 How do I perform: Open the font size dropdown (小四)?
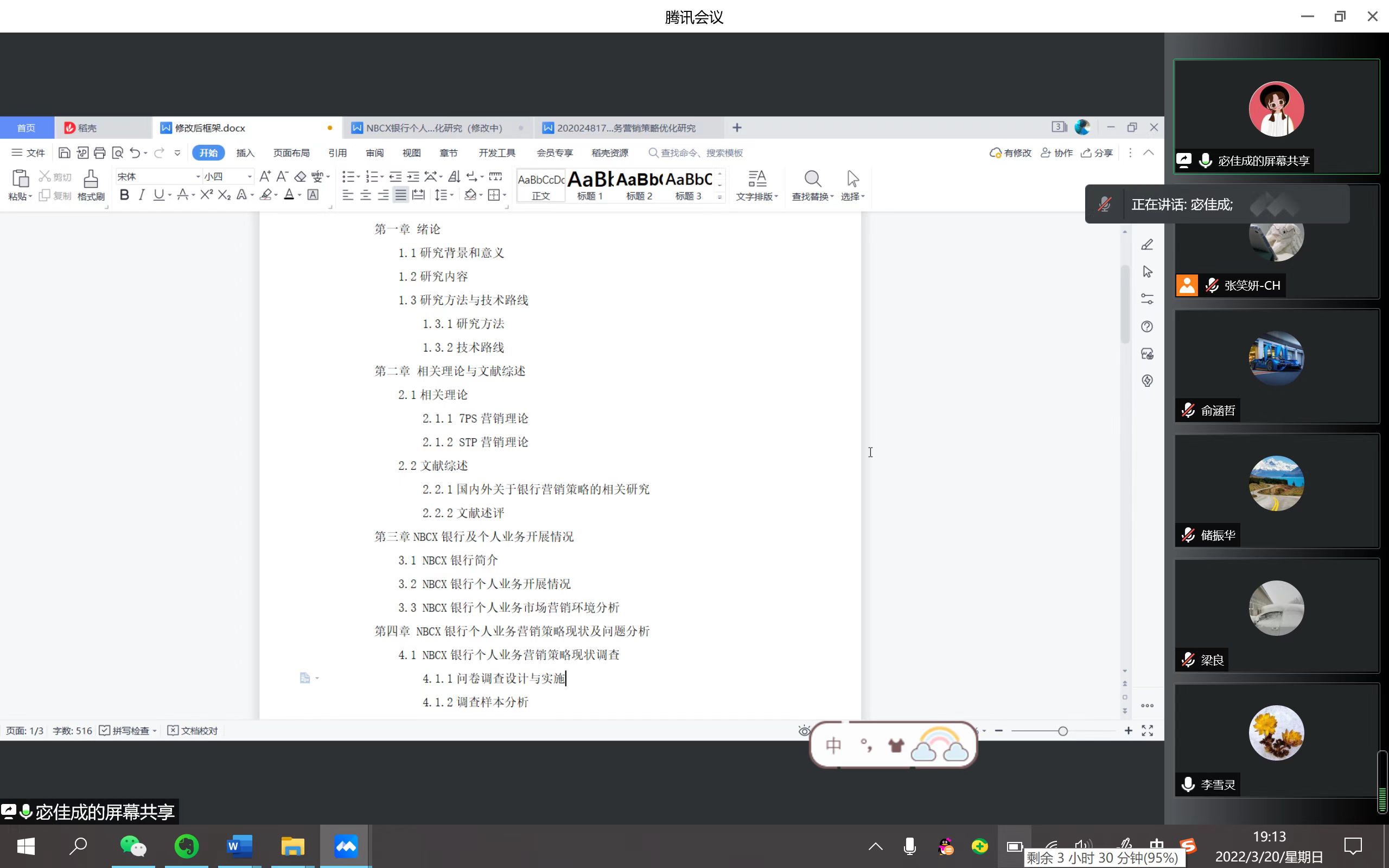[250, 176]
